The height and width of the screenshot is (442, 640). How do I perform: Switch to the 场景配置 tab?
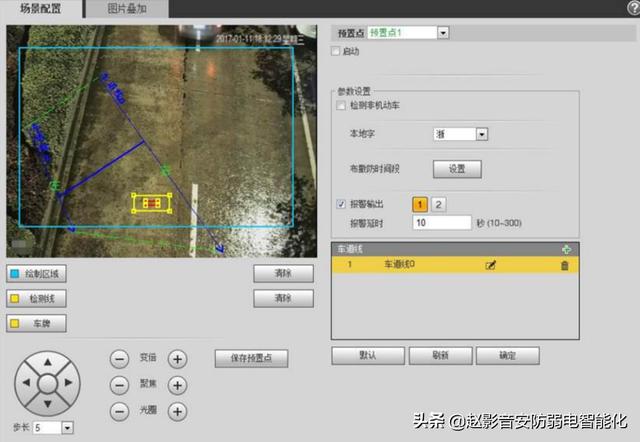[41, 9]
